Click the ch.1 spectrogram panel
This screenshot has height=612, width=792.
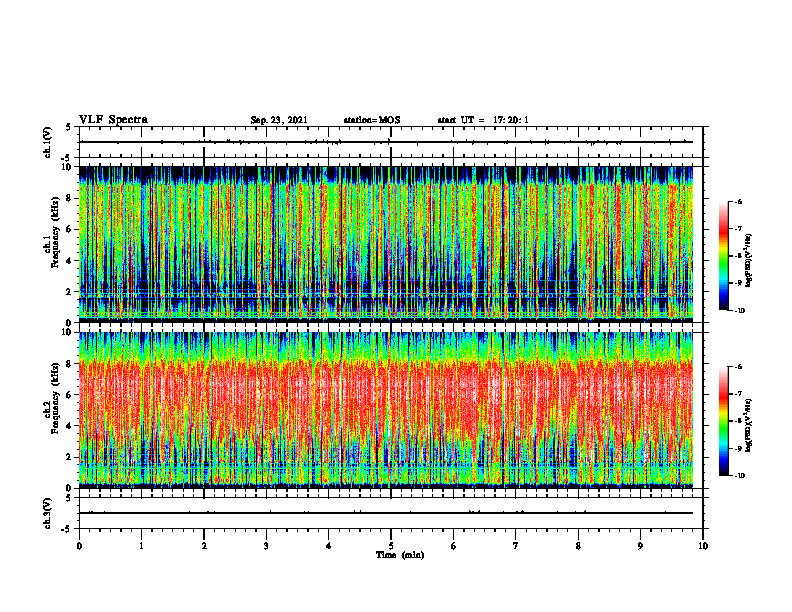click(x=386, y=244)
